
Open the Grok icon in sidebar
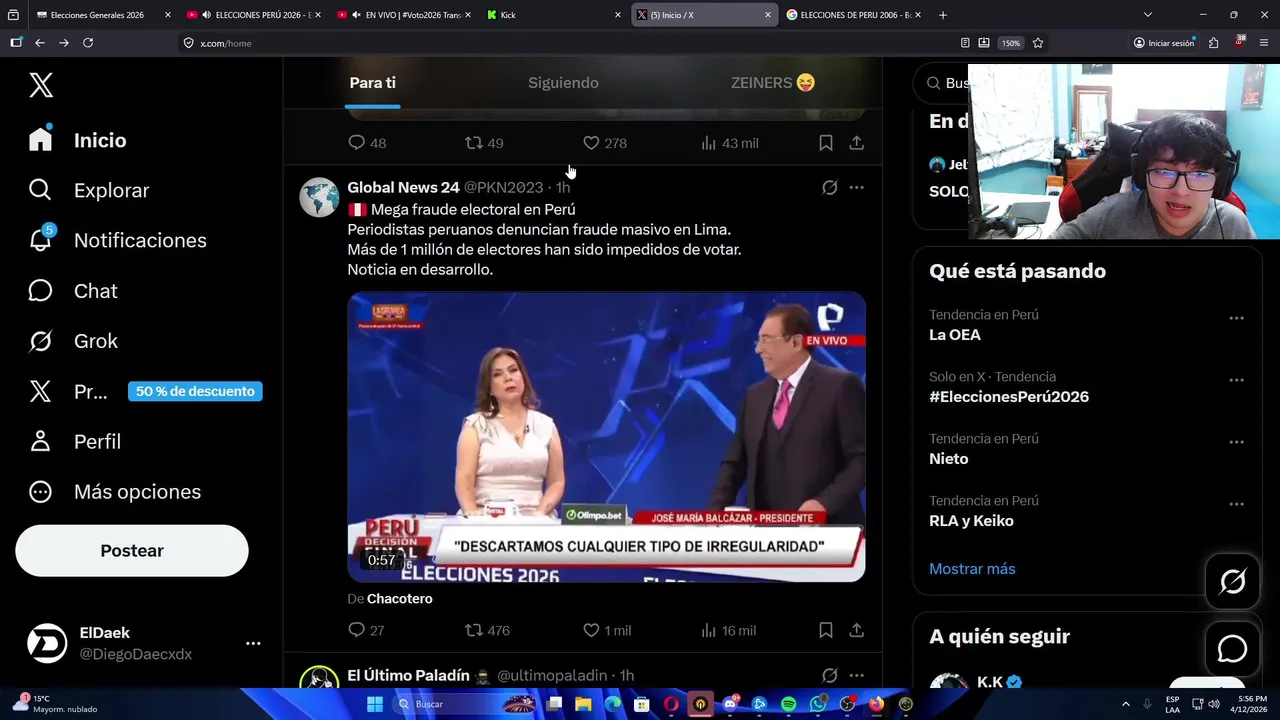tap(40, 341)
